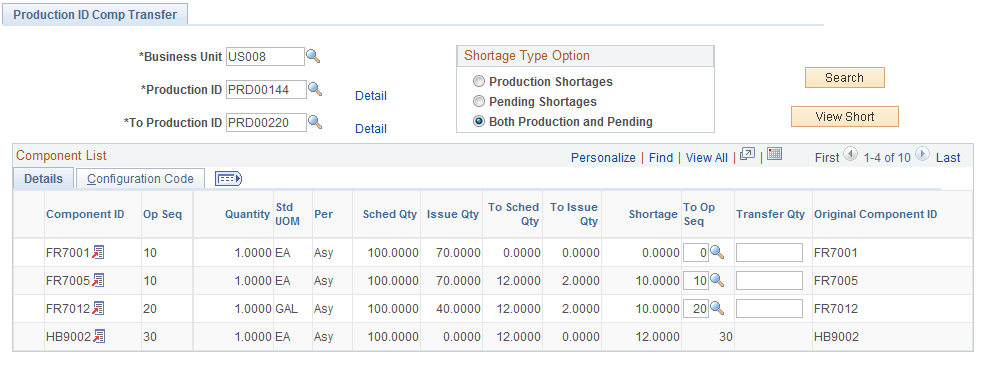Sort by Shortage column header
Viewport: 982px width, 370px height.
pyautogui.click(x=653, y=214)
